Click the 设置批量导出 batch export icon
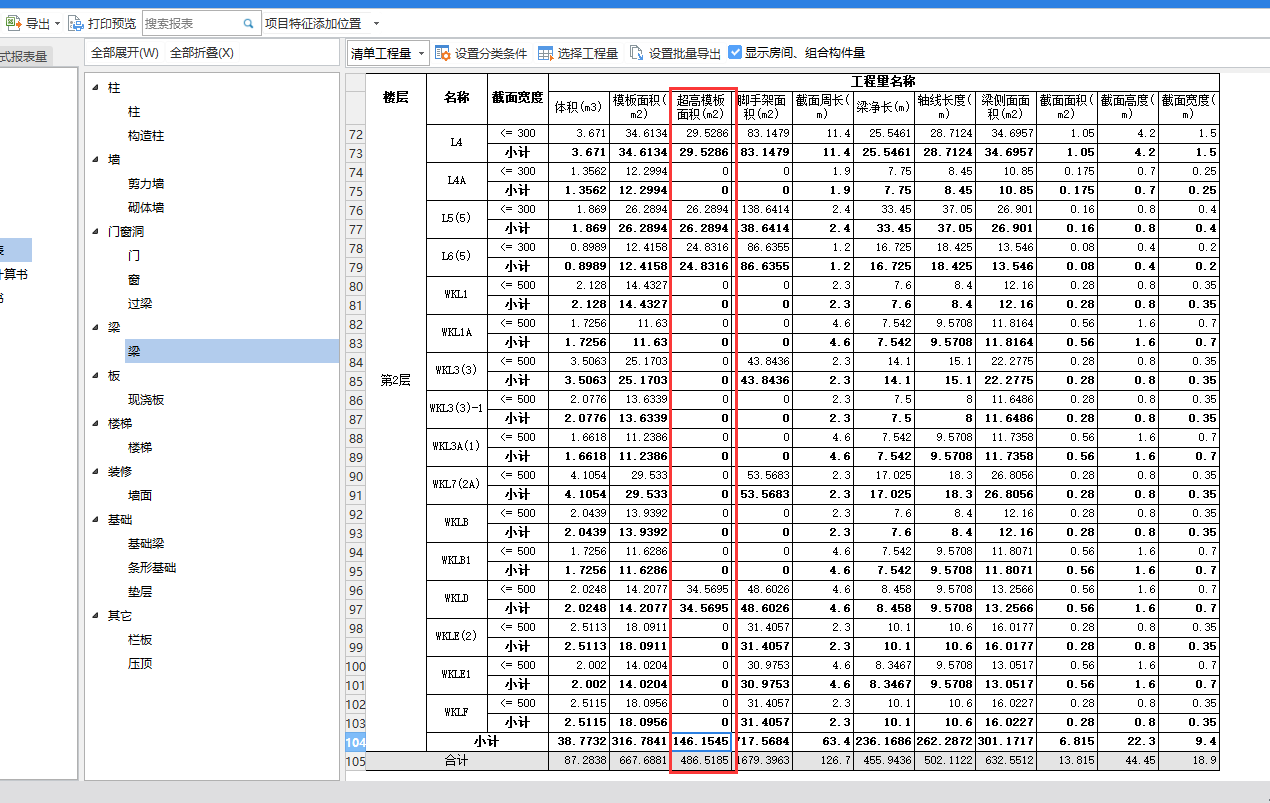 [x=638, y=52]
